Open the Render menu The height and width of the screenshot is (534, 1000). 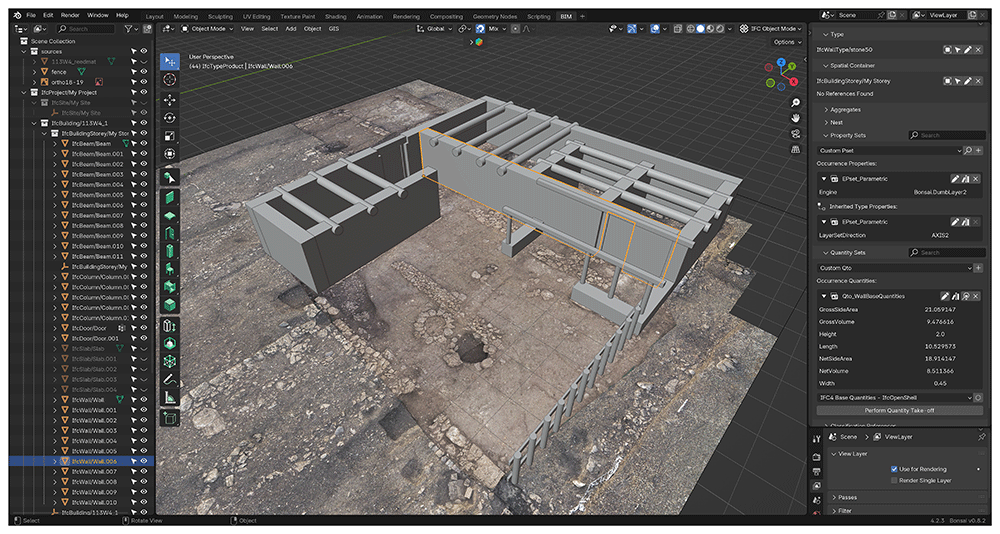pyautogui.click(x=70, y=15)
